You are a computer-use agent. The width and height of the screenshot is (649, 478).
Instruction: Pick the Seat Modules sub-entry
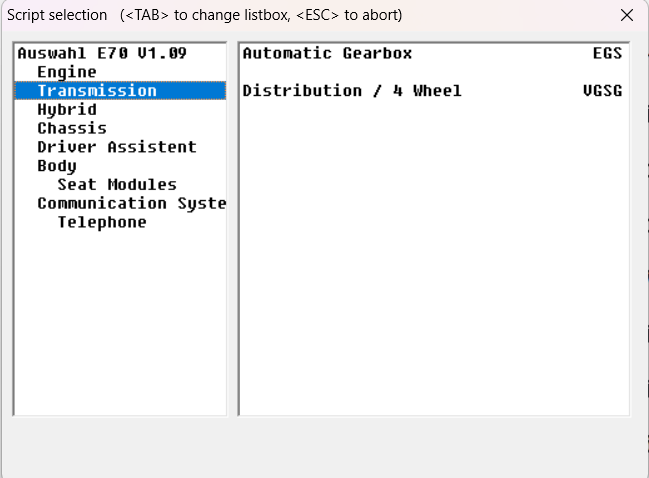117,185
